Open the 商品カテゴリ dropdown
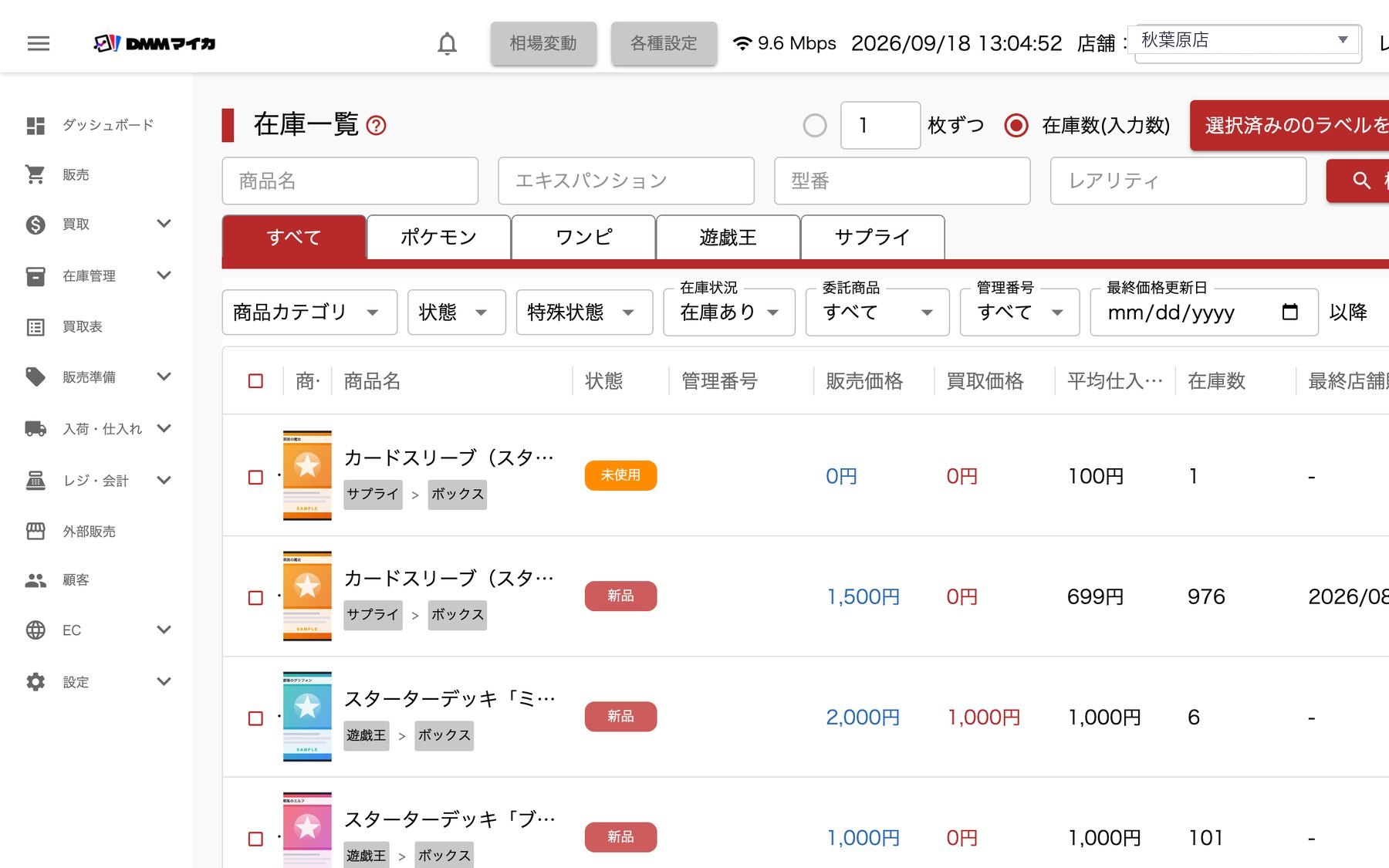1389x868 pixels. tap(309, 312)
